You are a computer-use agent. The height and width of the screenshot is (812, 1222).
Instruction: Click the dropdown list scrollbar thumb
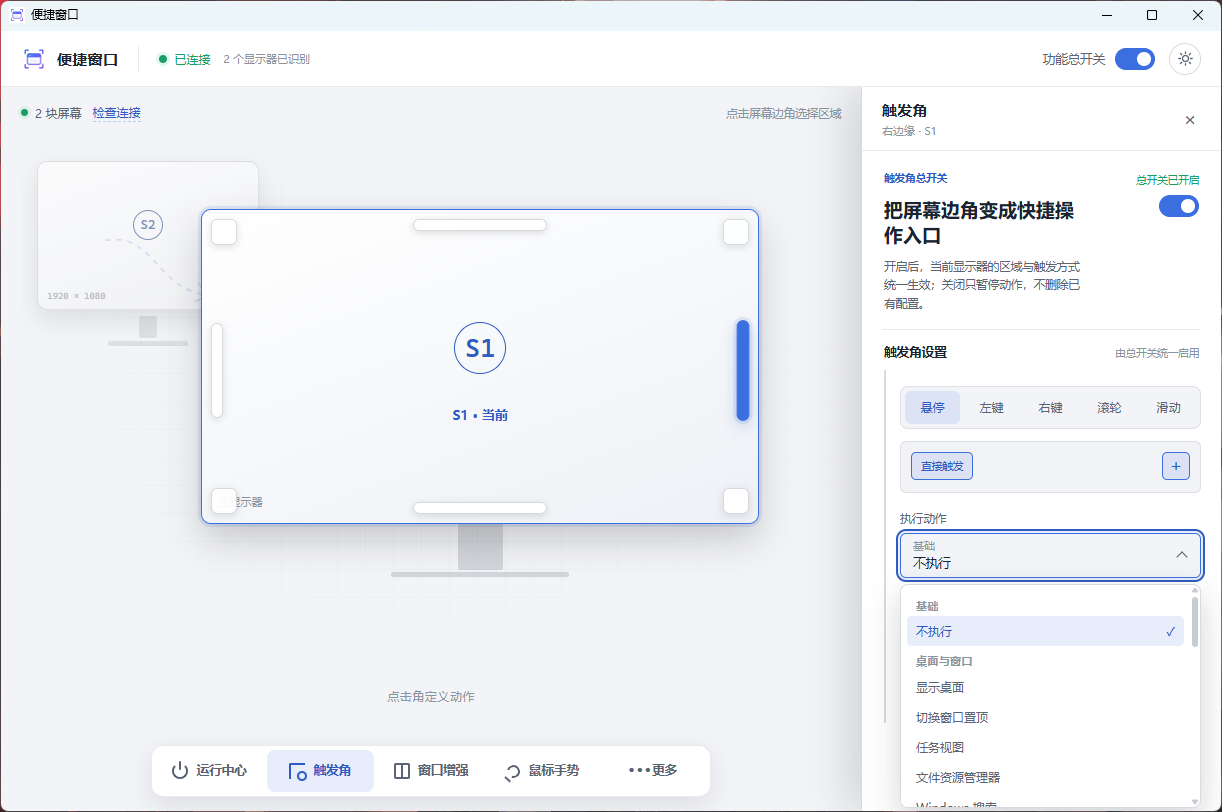(x=1194, y=620)
